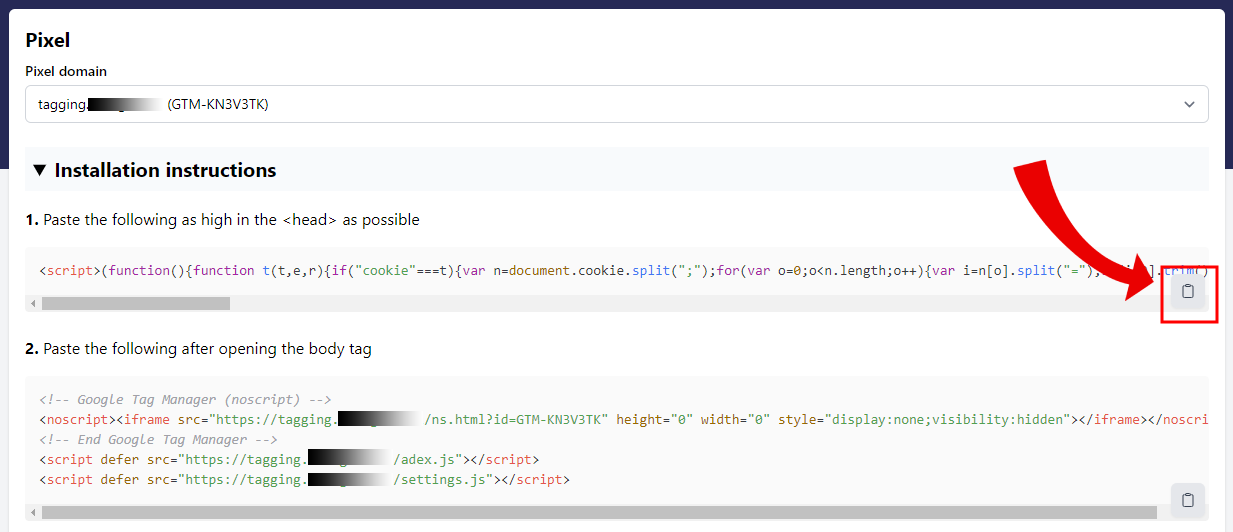The height and width of the screenshot is (532, 1233).
Task: Click the Pixel domain label
Action: point(66,71)
